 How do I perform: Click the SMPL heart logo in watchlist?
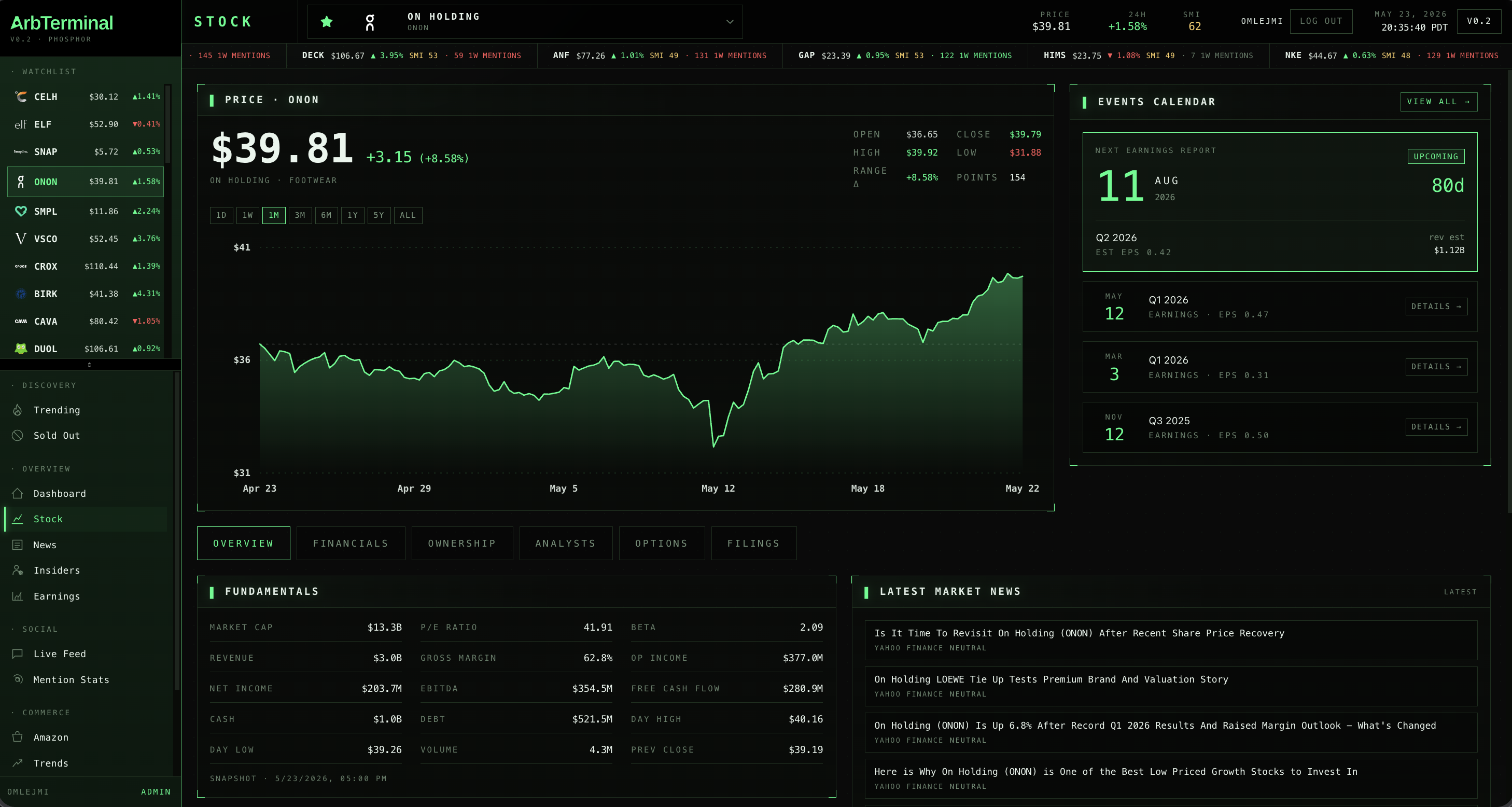[x=21, y=211]
